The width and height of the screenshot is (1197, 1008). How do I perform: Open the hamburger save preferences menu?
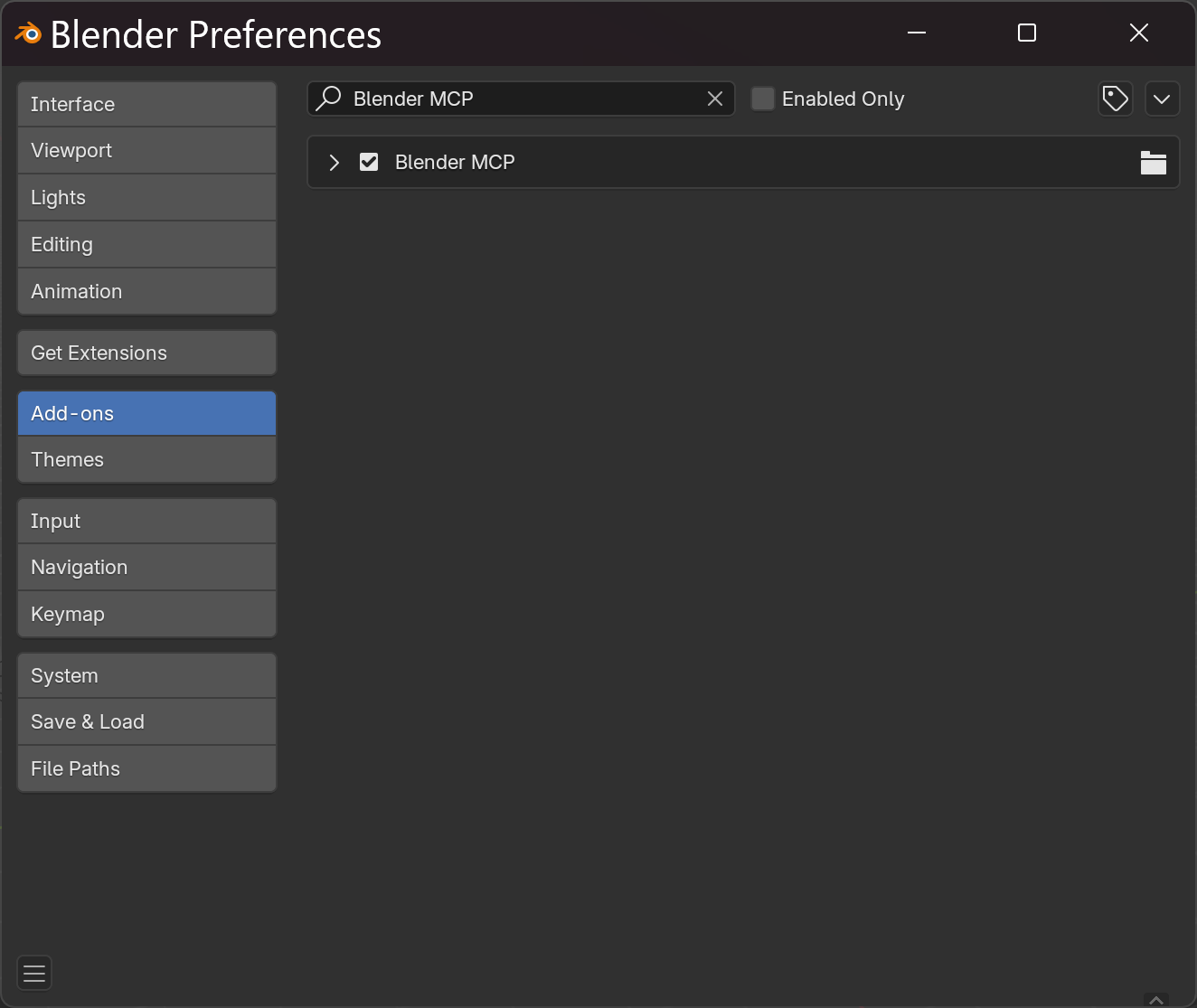click(x=34, y=974)
